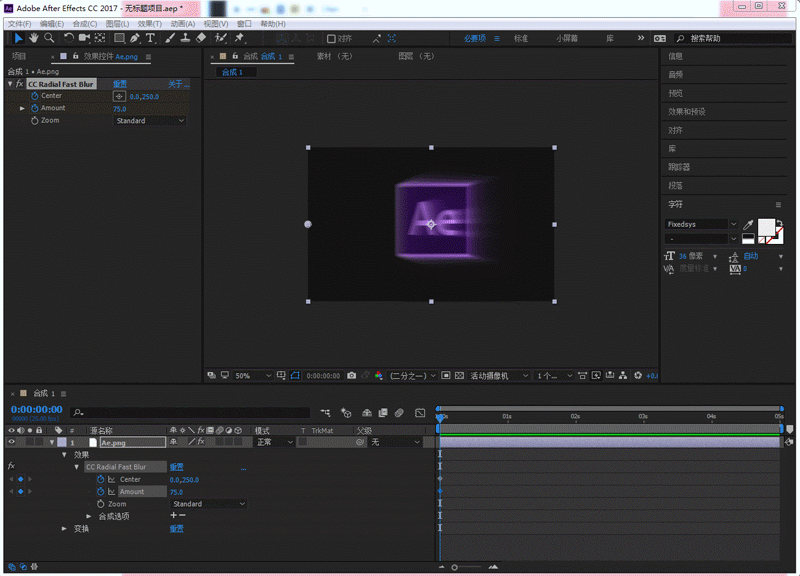Open the Zoom dropdown set to Standard
The image size is (800, 576).
tap(150, 121)
